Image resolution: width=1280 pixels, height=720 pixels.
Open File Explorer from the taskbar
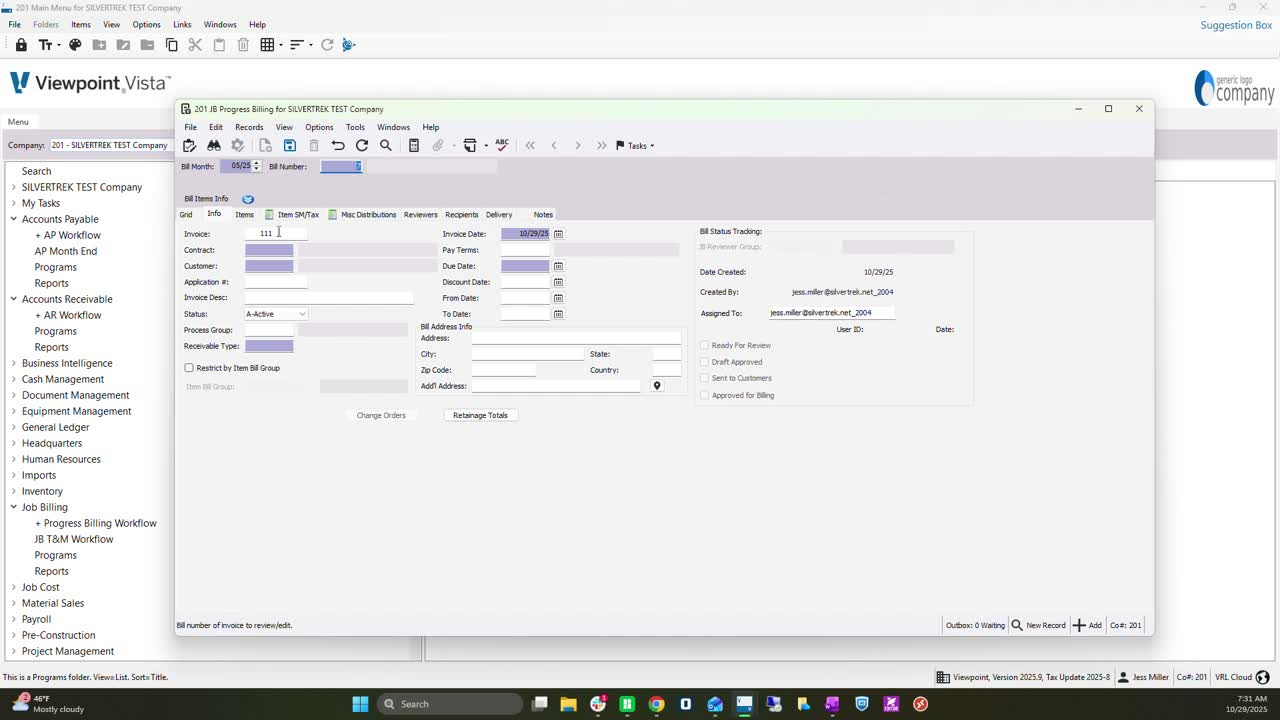point(568,704)
